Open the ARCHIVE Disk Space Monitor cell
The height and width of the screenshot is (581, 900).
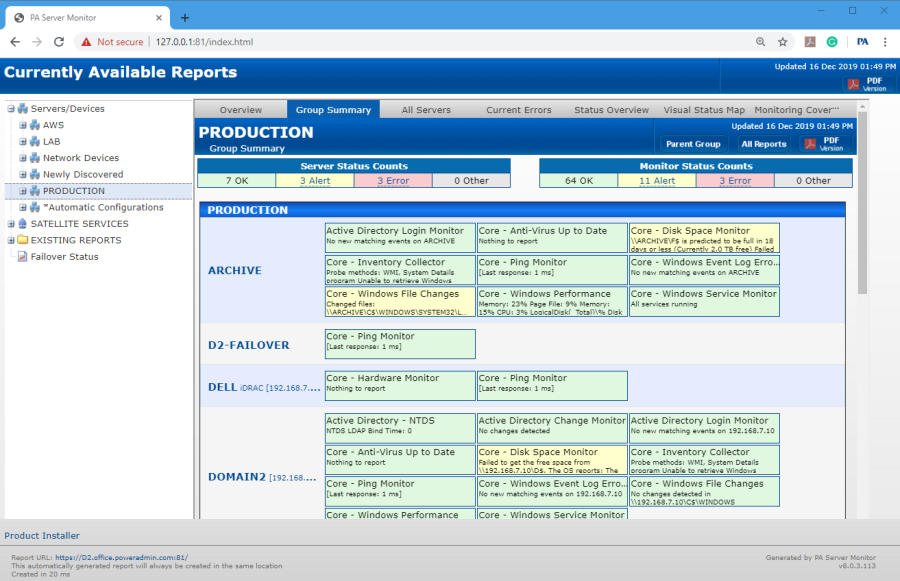click(x=704, y=237)
